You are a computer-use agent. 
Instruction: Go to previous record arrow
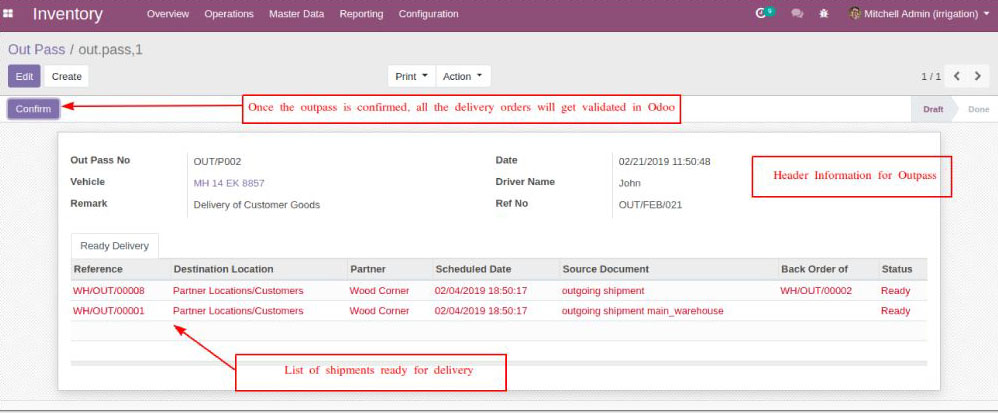(x=957, y=76)
